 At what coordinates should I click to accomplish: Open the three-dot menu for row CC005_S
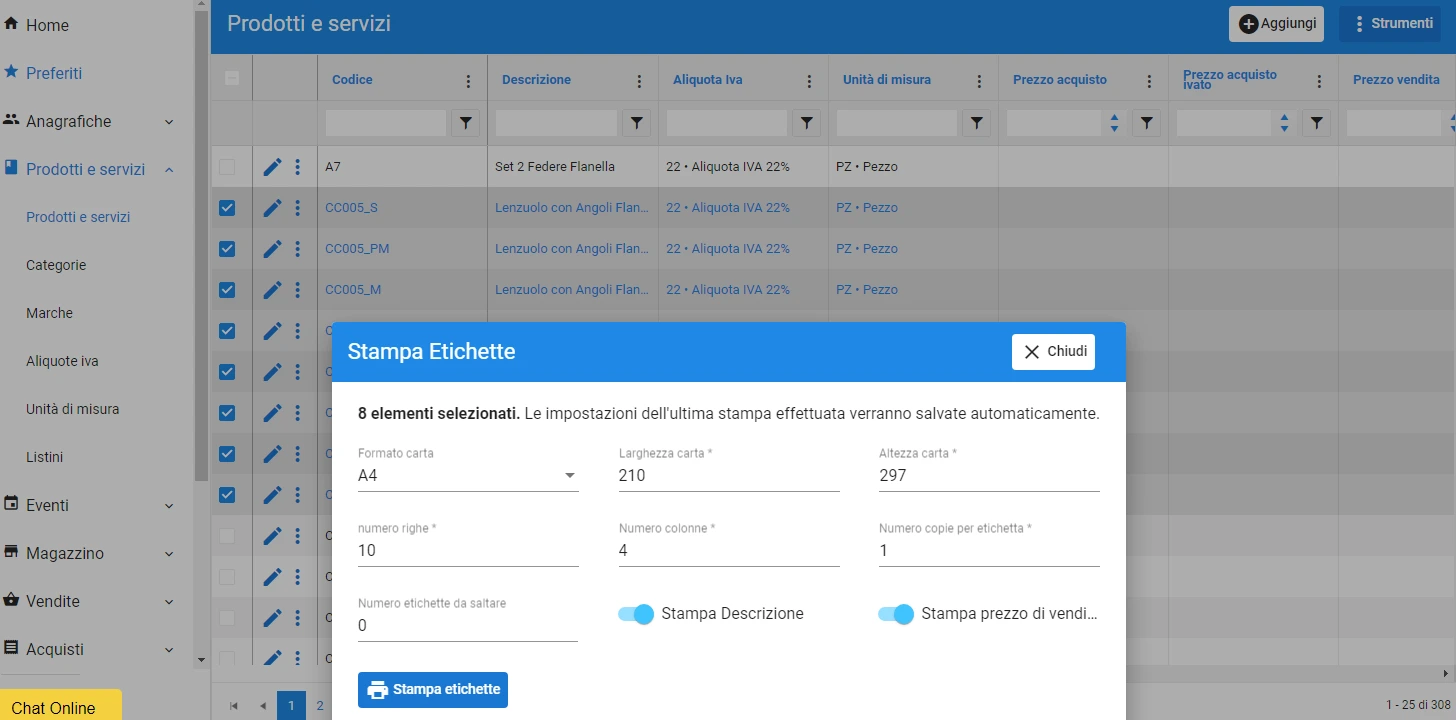[297, 208]
